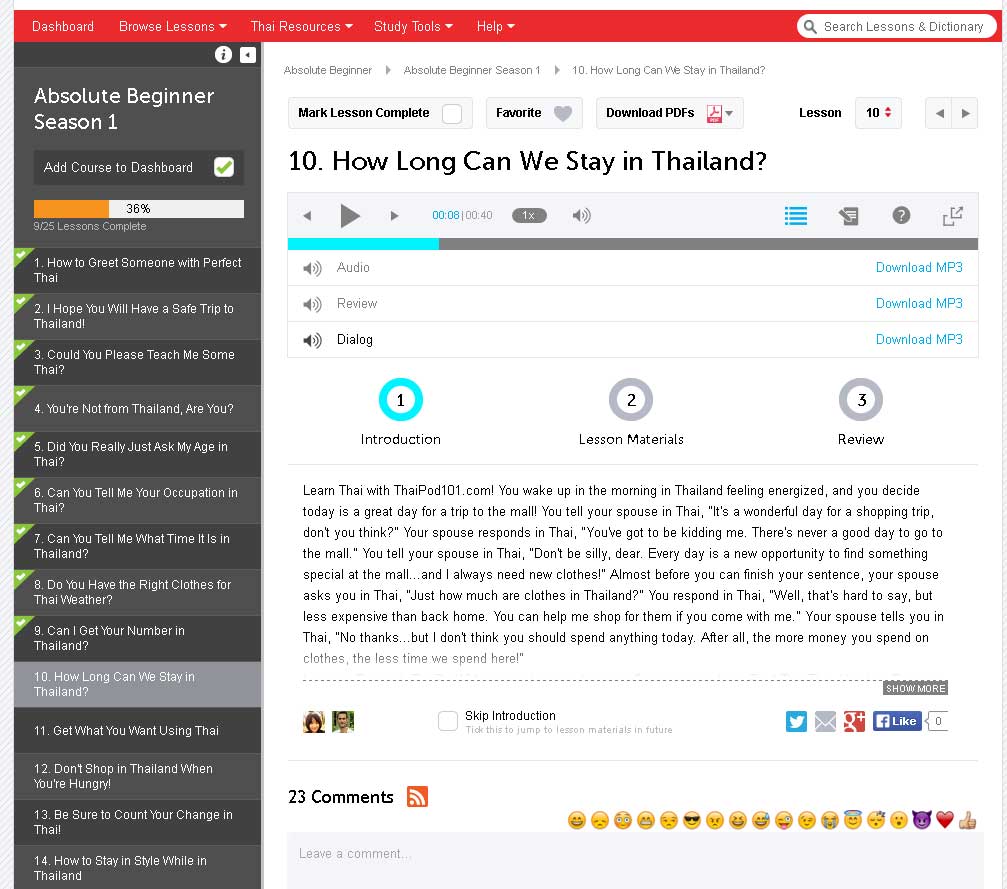Play the lesson audio
This screenshot has width=1007, height=889.
349,216
